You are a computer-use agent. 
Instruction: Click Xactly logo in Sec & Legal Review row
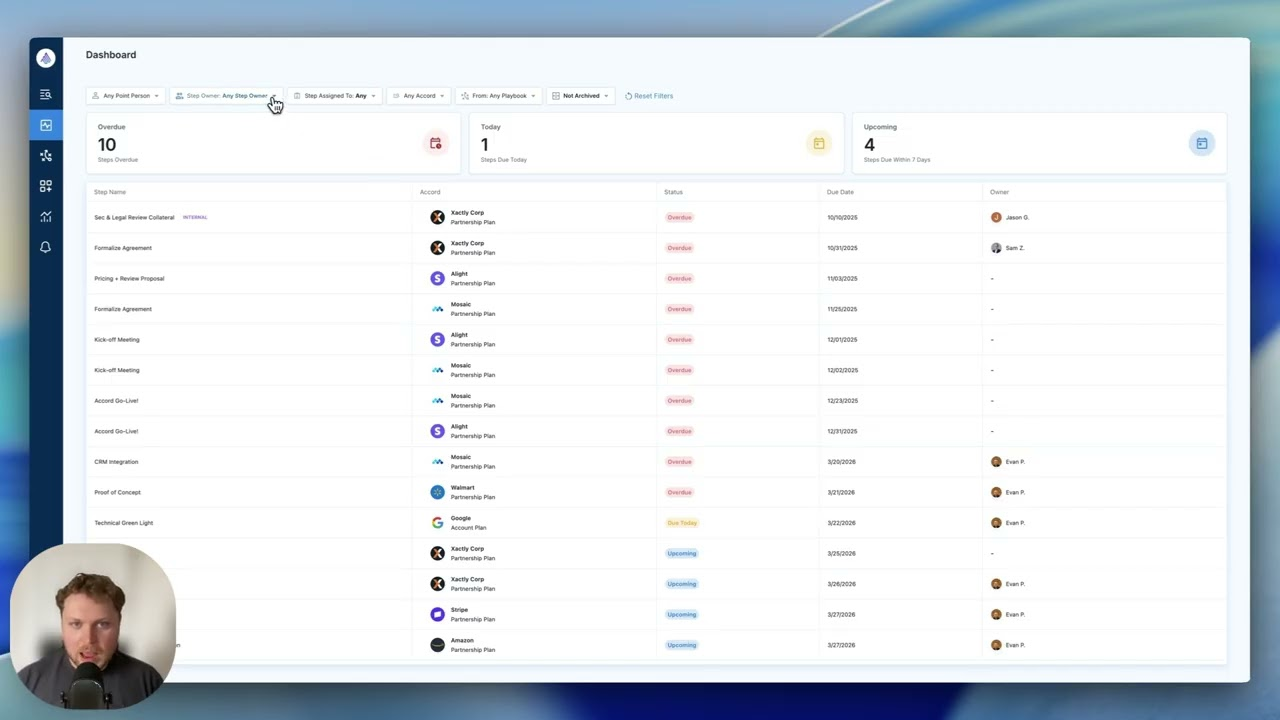(x=437, y=217)
